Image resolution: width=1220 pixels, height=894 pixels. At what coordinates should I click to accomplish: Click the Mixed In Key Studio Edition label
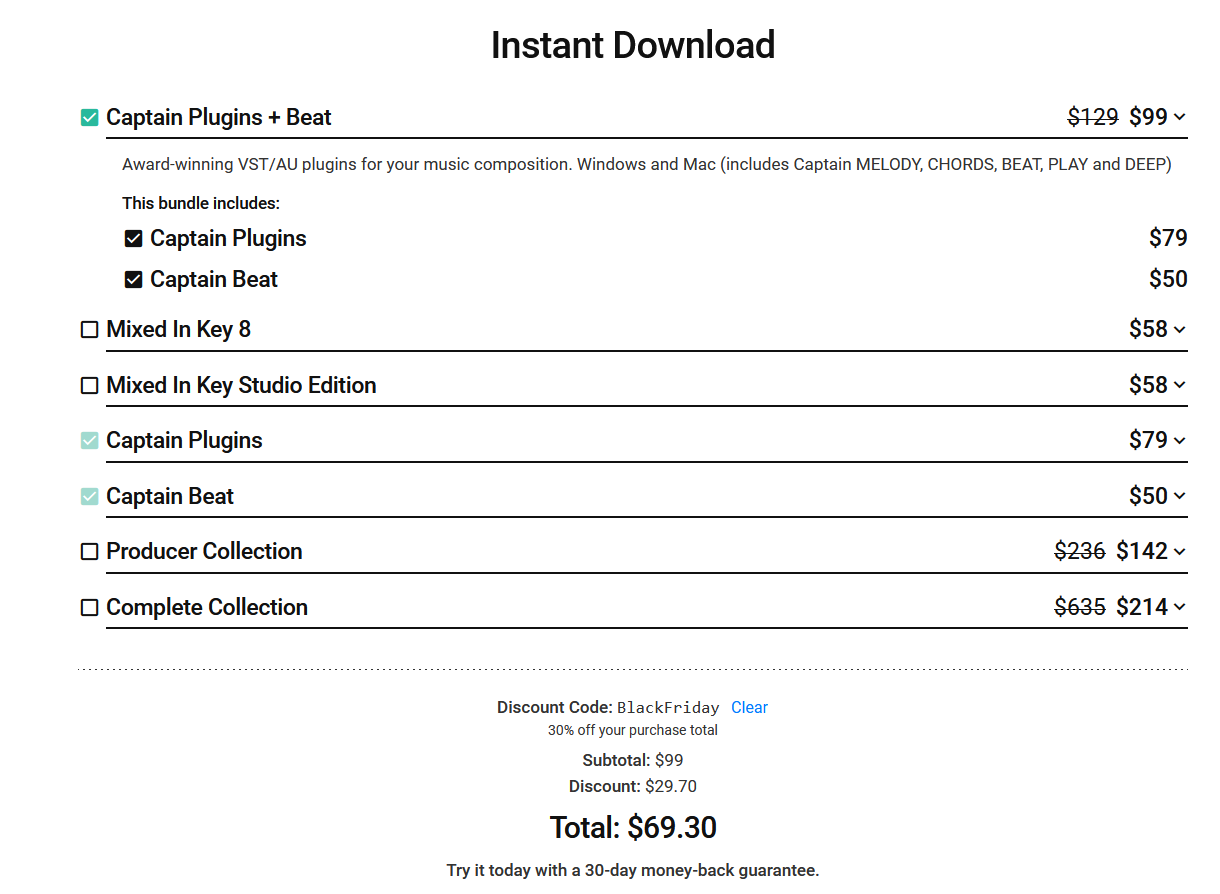click(x=242, y=386)
